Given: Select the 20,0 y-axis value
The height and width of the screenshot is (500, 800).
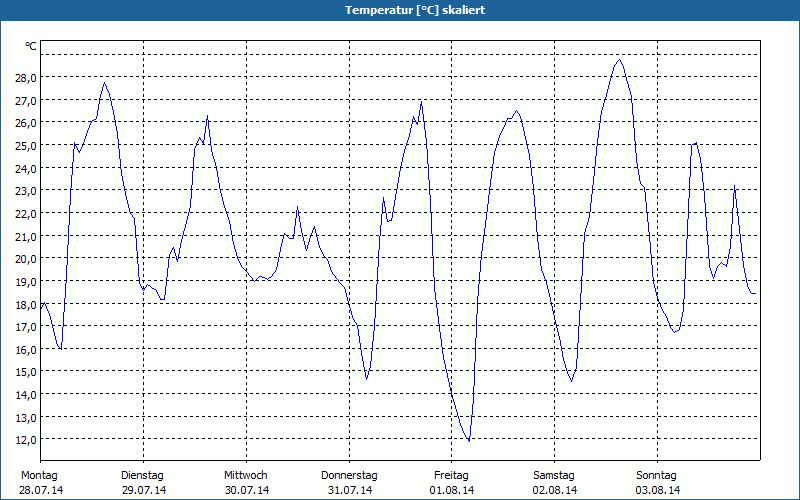Looking at the screenshot, I should [x=26, y=259].
